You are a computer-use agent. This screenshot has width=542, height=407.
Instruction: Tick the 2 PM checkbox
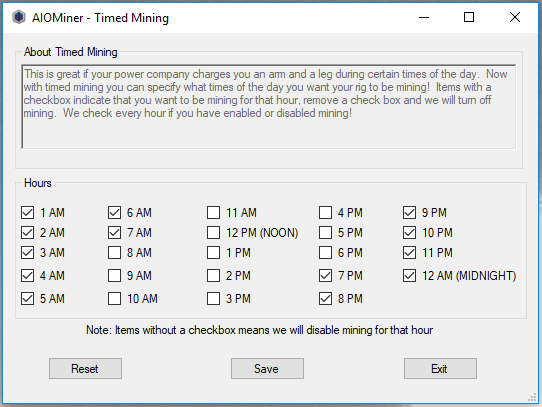click(x=213, y=276)
